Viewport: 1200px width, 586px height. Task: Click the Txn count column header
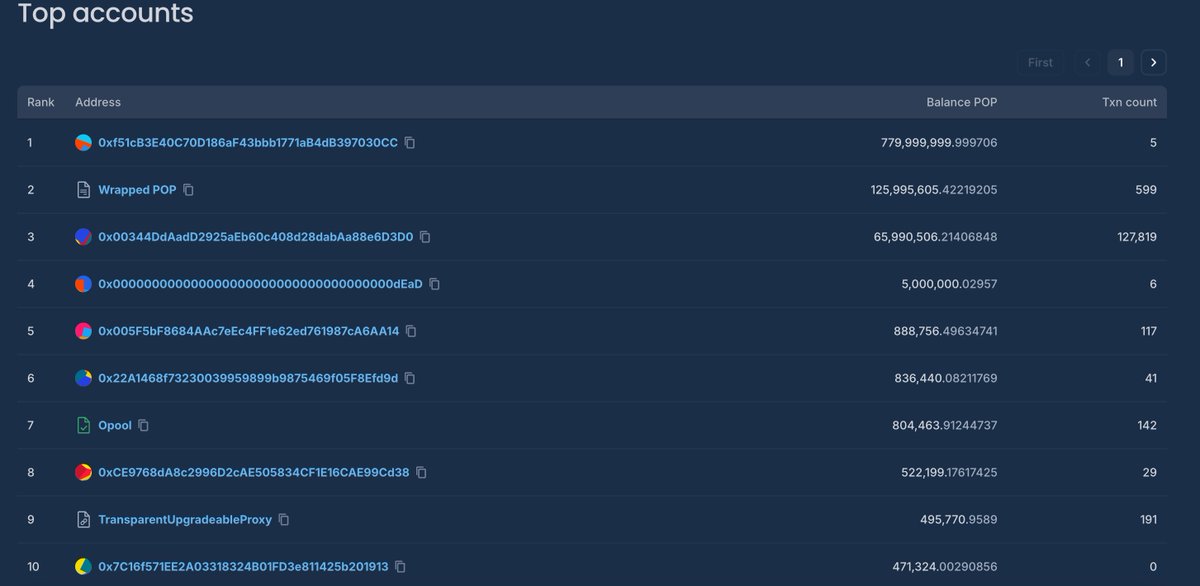pyautogui.click(x=1129, y=102)
